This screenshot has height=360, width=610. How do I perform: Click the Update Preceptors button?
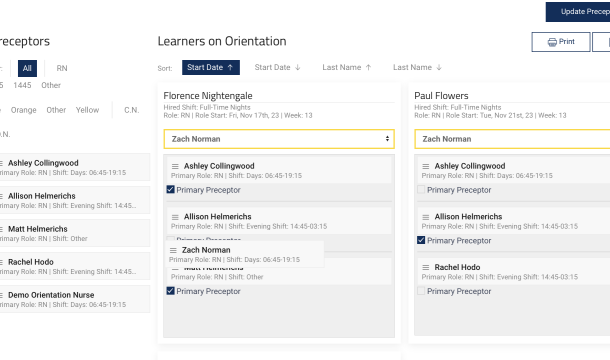[578, 12]
